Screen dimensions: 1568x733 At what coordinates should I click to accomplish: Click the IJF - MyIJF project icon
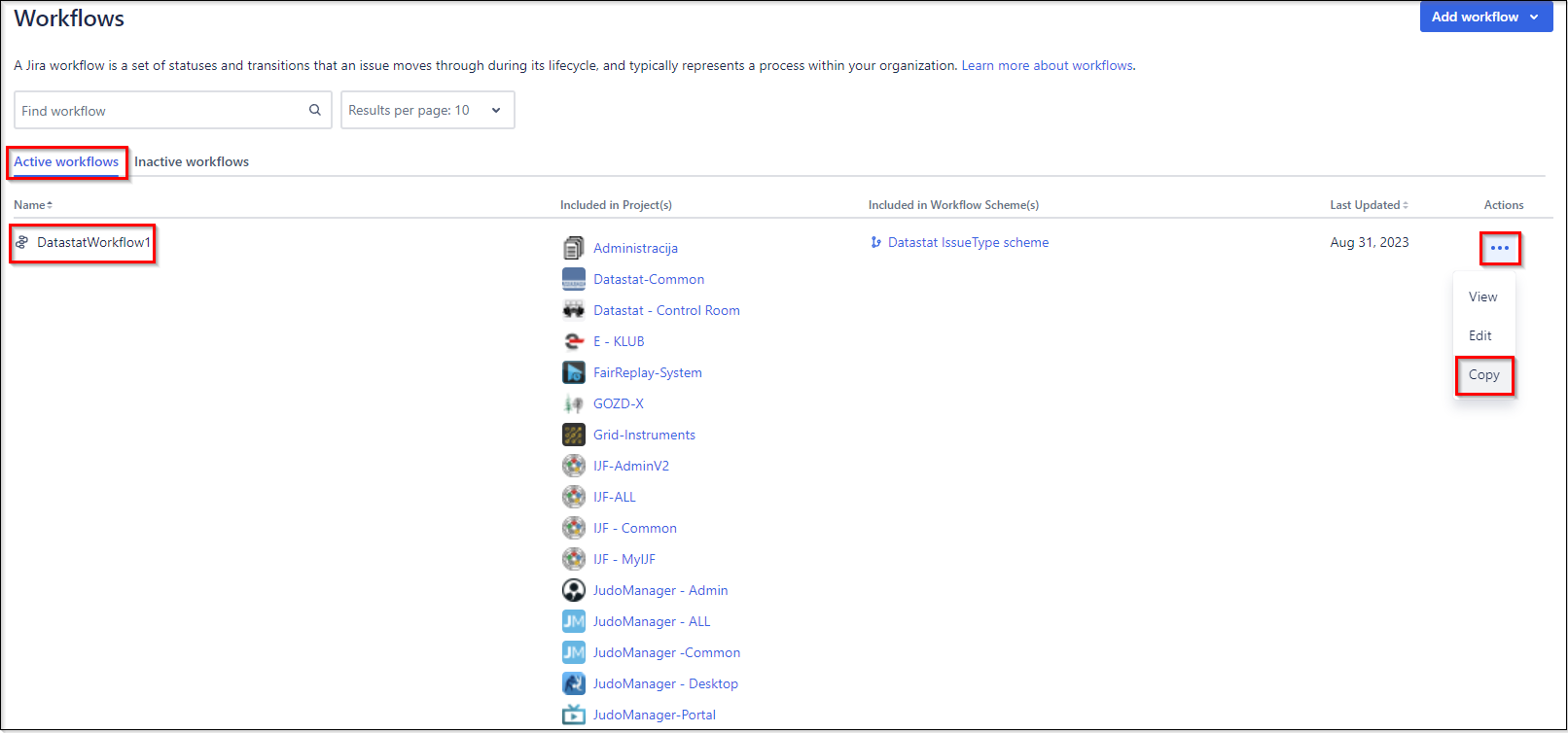coord(574,559)
